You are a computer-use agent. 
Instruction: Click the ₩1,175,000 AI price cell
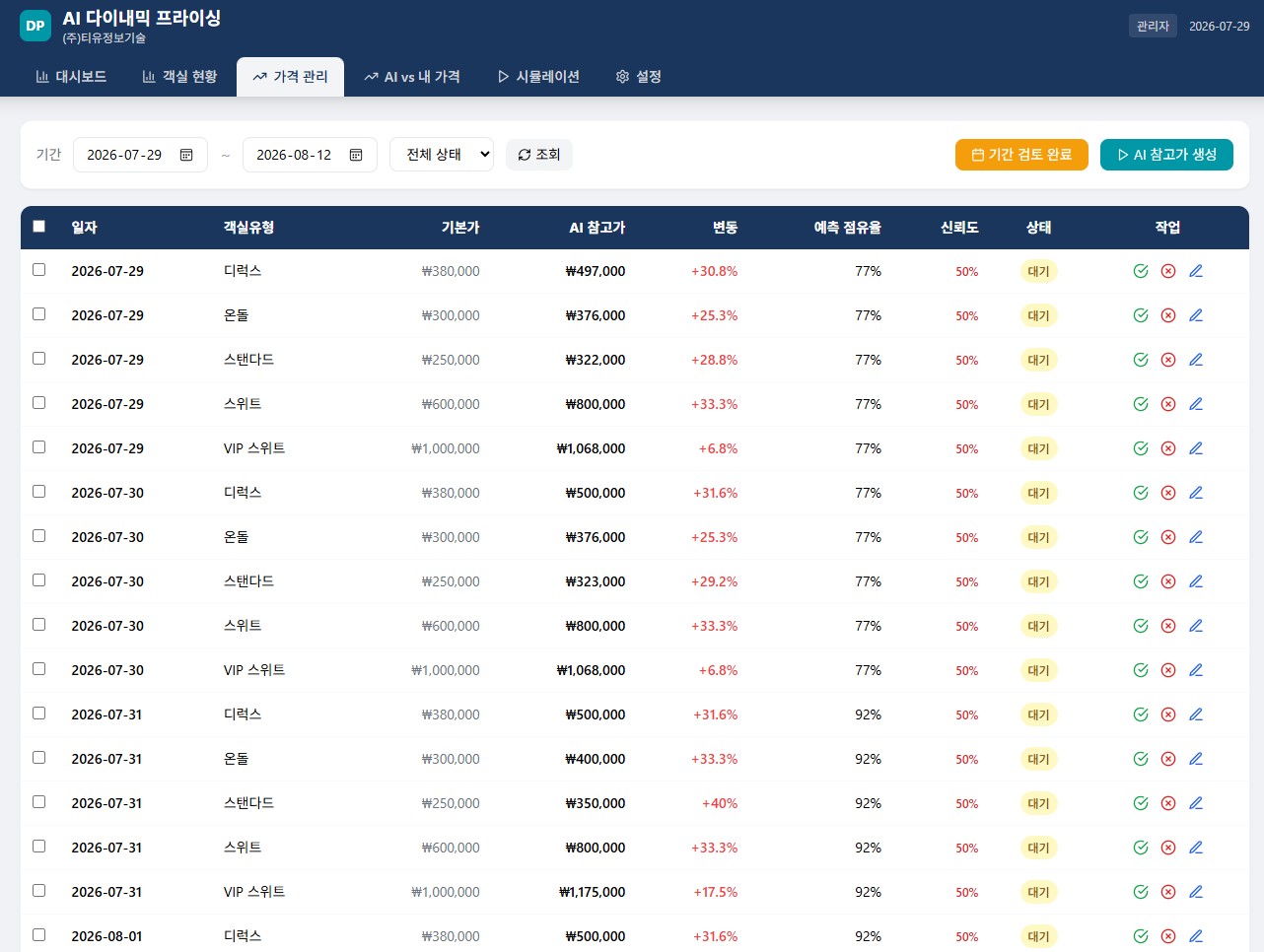click(x=592, y=892)
